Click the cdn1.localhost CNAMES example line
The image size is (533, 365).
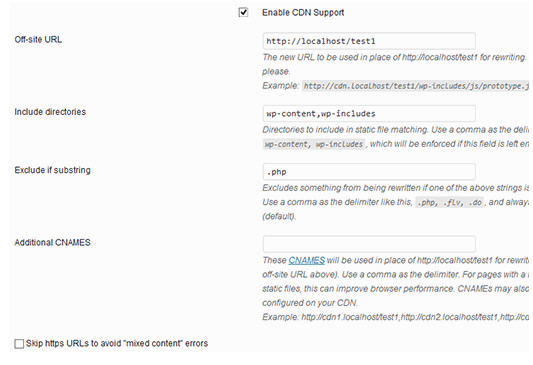pos(396,317)
